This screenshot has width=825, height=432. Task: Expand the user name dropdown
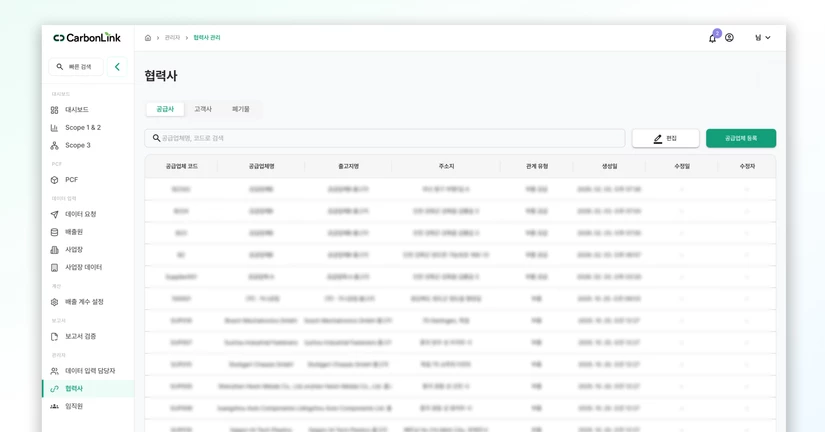point(762,38)
